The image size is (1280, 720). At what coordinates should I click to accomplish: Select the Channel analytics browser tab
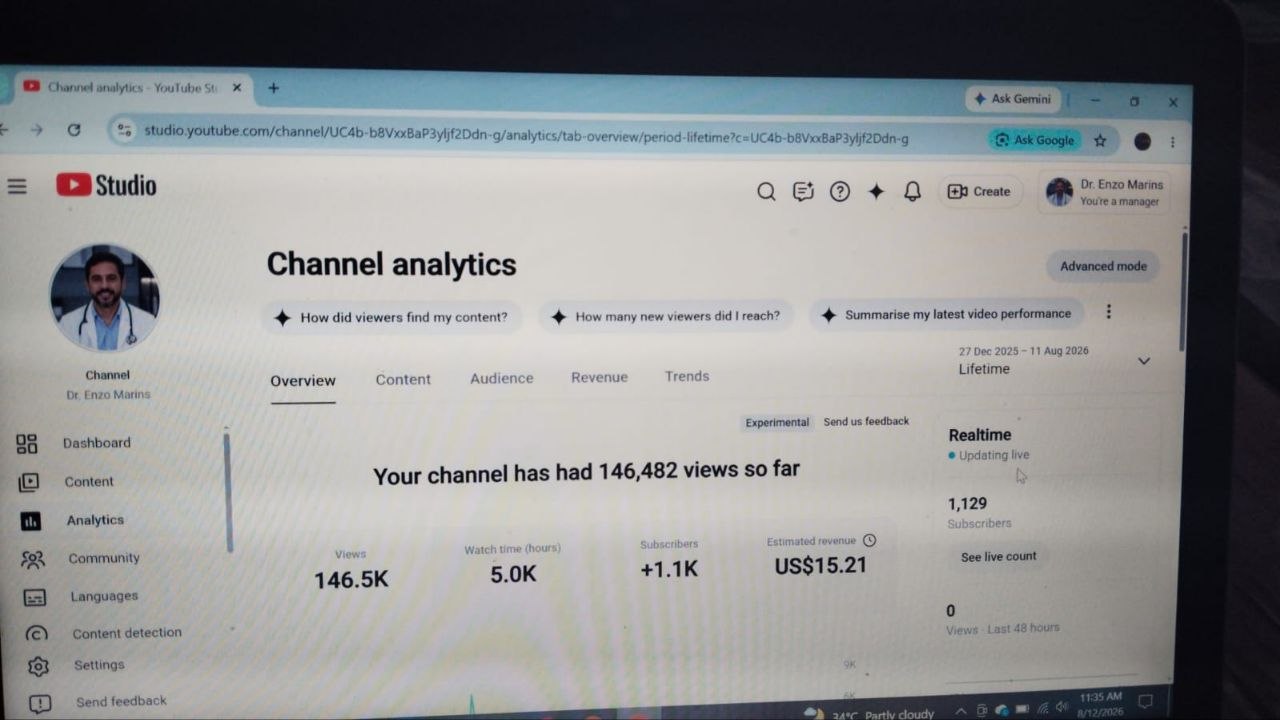coord(132,88)
